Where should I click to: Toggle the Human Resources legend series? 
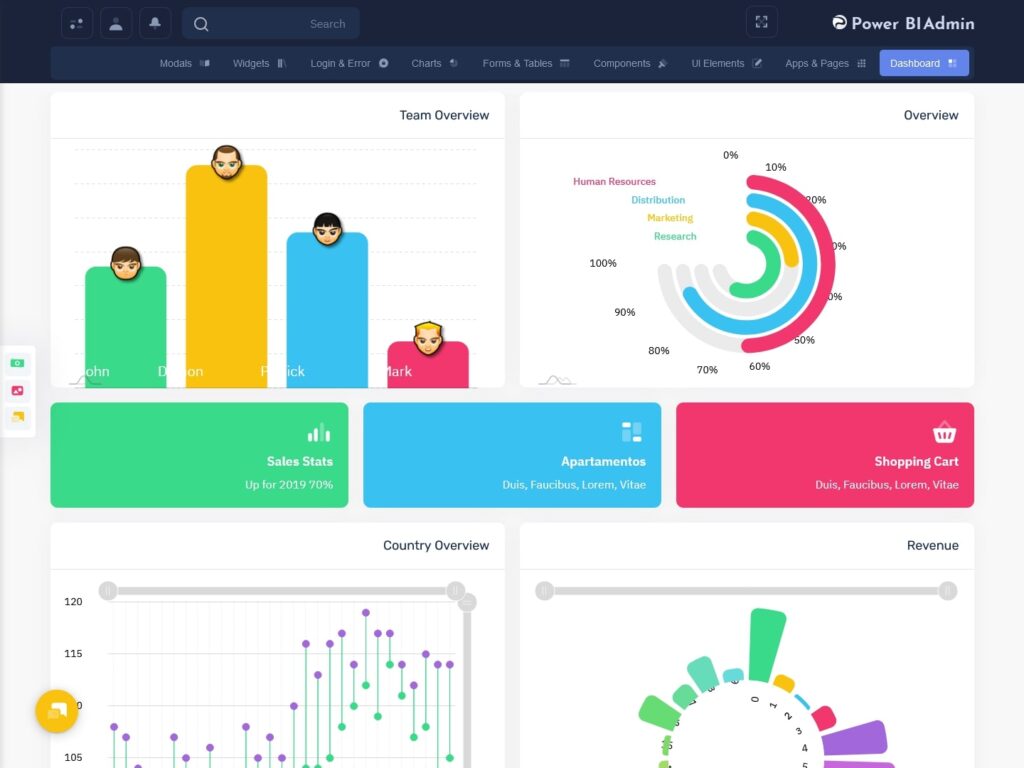pos(614,182)
